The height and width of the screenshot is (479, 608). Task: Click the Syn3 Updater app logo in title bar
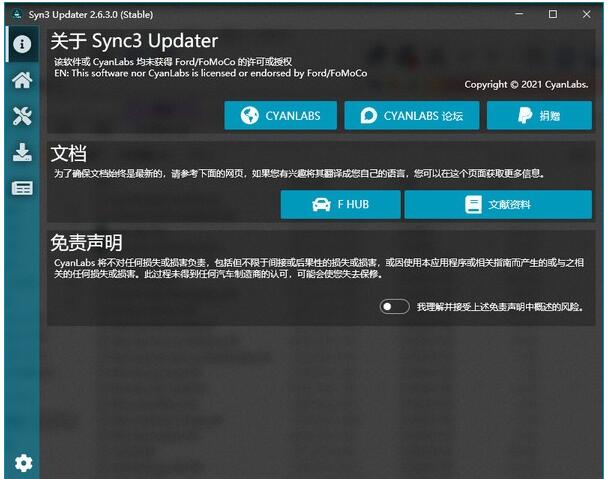tap(17, 14)
